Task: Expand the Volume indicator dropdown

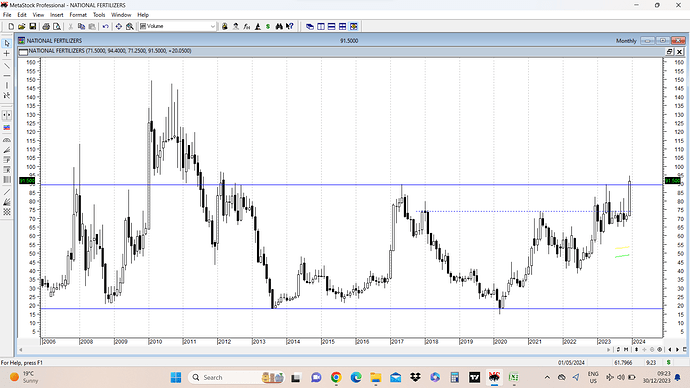Action: 213,26
